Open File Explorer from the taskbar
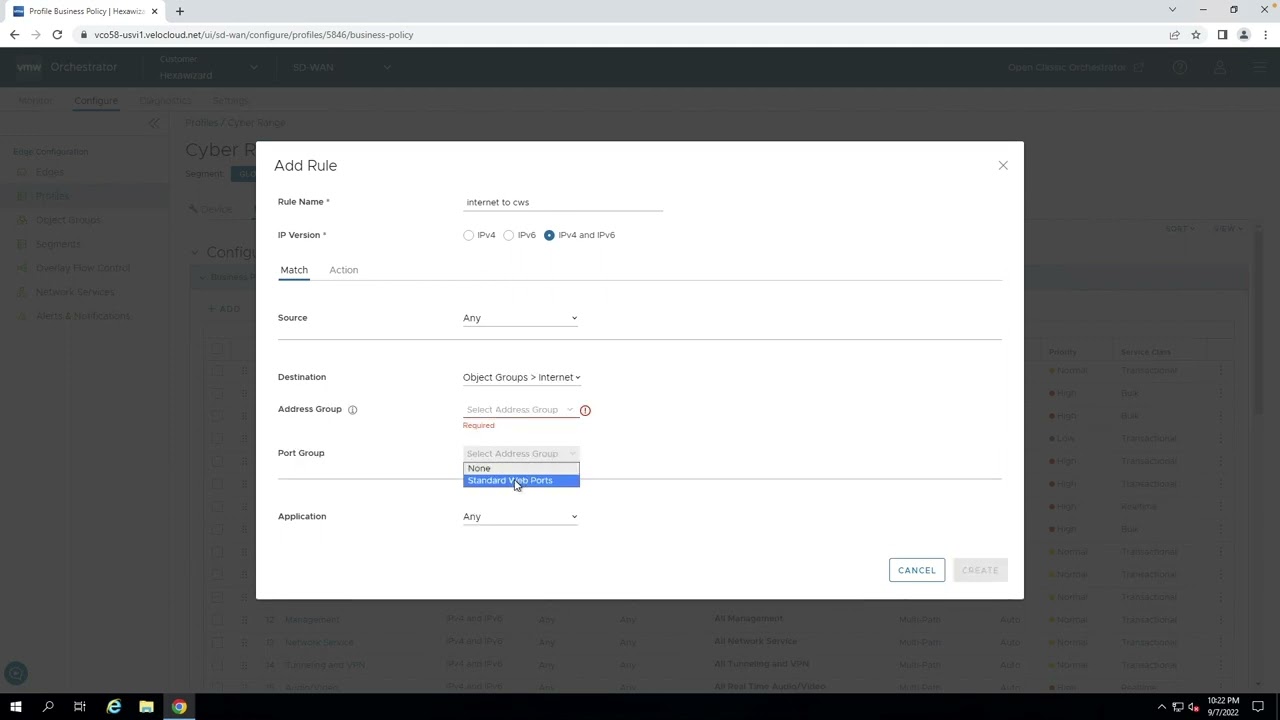This screenshot has height=720, width=1280. [146, 707]
